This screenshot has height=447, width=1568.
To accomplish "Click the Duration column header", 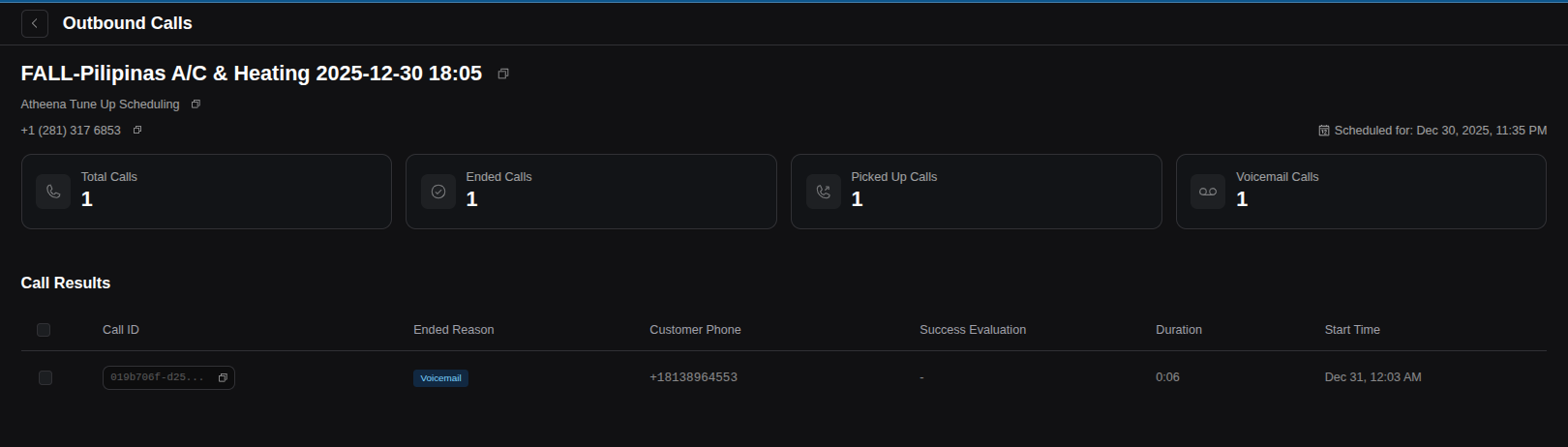I will [x=1178, y=330].
